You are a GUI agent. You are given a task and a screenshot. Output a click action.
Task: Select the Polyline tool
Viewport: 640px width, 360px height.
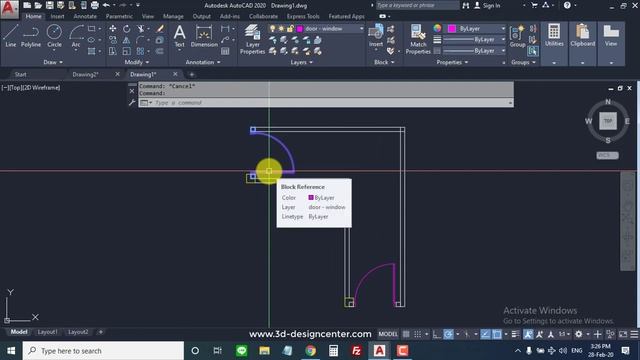(31, 36)
